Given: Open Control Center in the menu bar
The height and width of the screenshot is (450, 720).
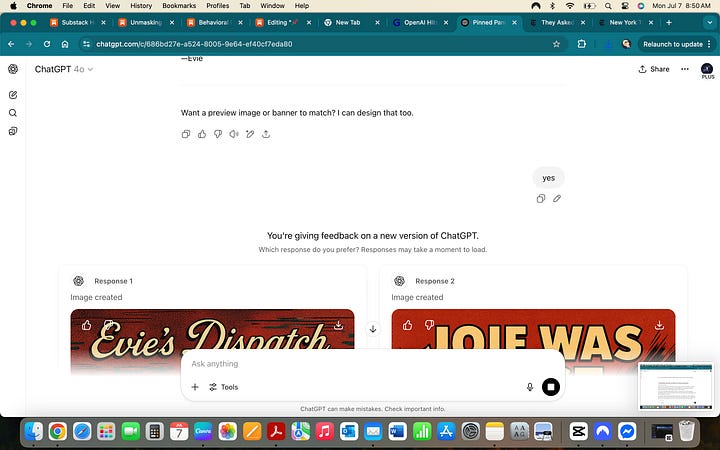Looking at the screenshot, I should (625, 6).
